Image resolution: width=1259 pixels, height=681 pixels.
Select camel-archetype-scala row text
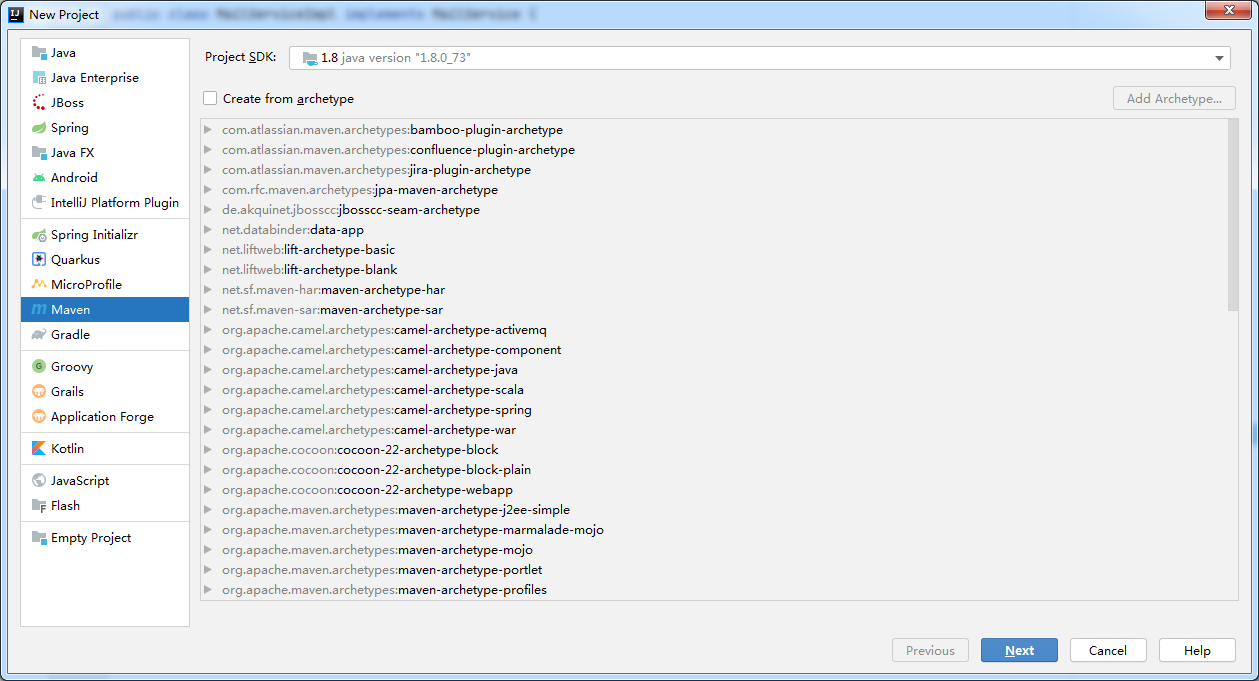click(x=372, y=390)
